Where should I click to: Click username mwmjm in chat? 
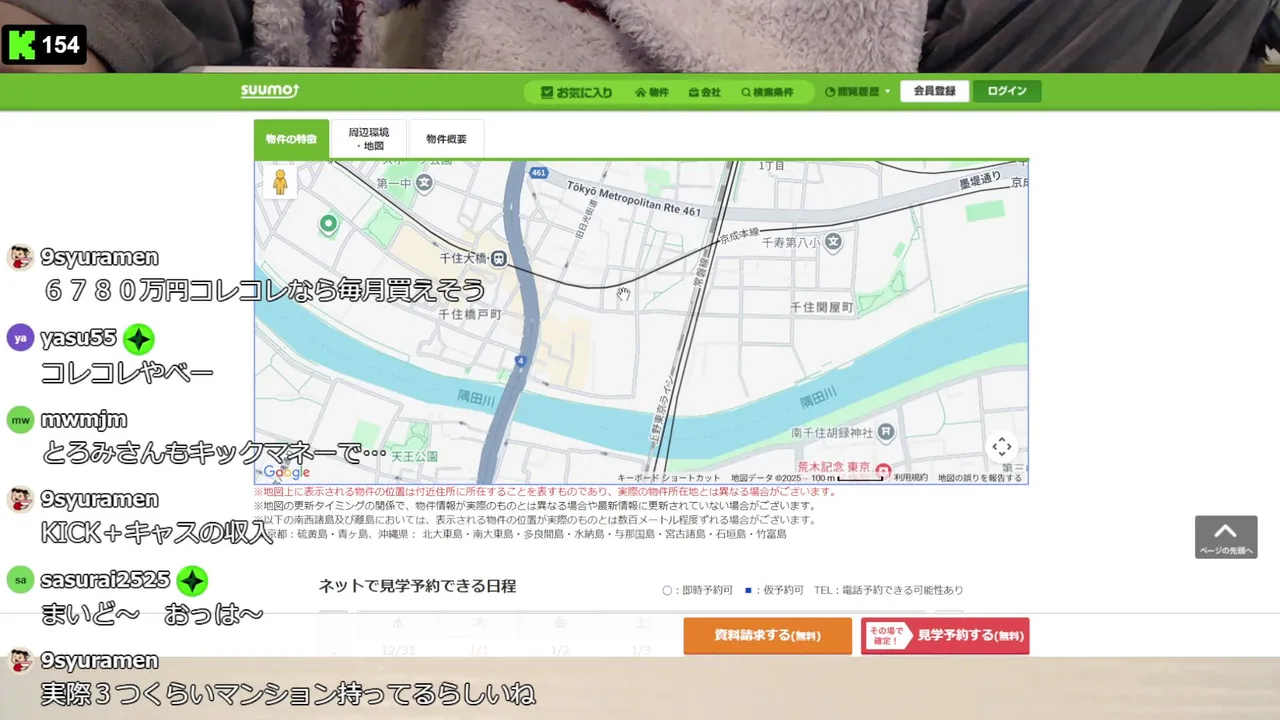84,420
